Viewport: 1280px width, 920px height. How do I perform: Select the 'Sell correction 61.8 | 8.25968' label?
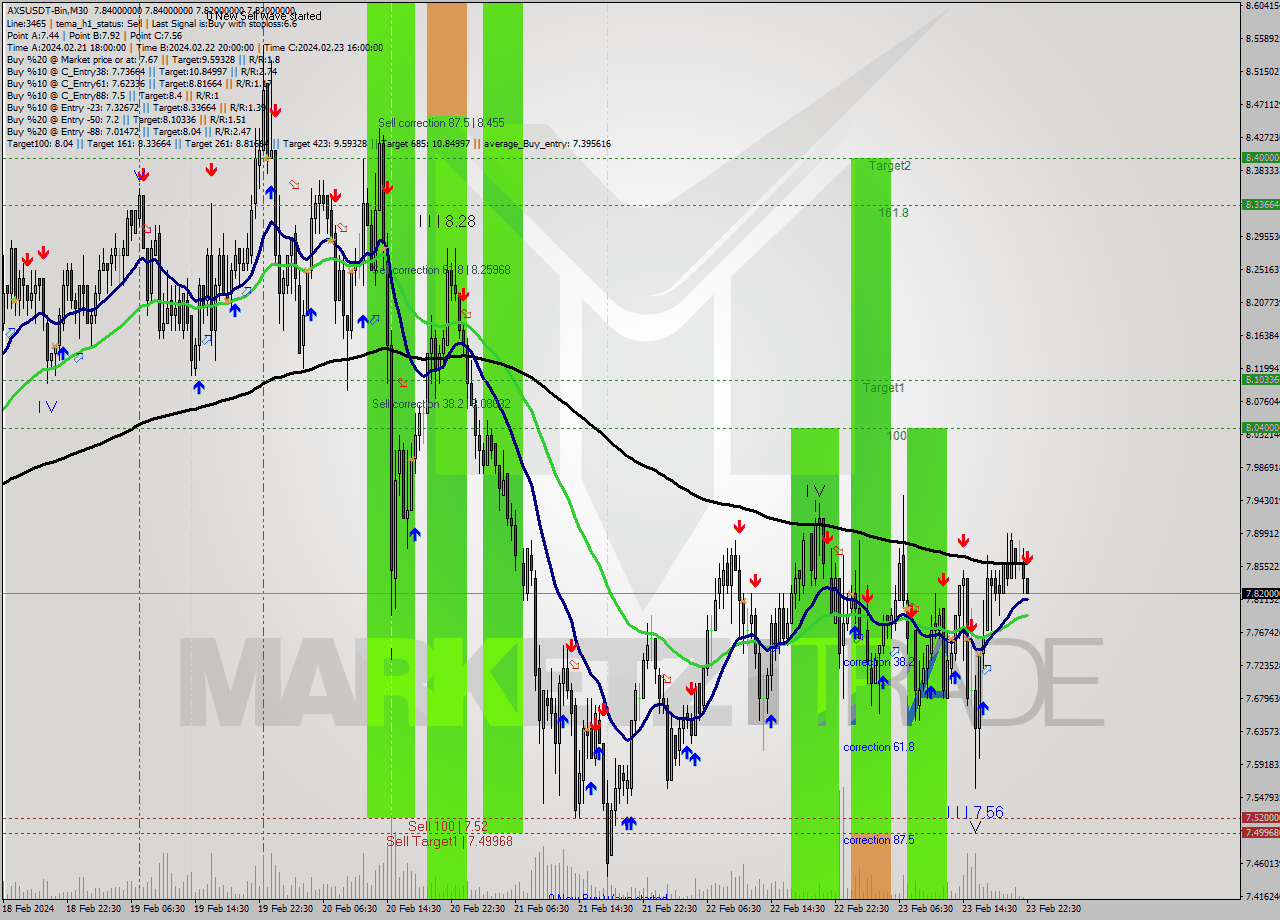[x=441, y=270]
